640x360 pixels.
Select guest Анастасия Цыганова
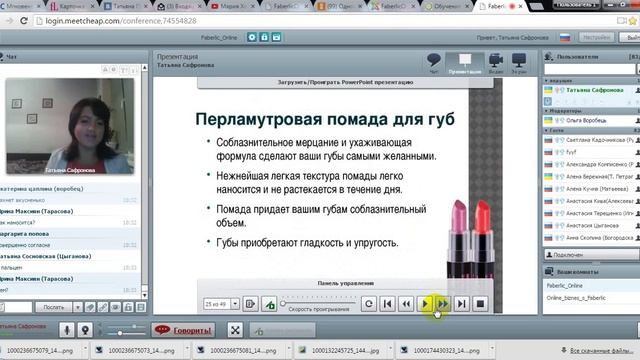(591, 225)
